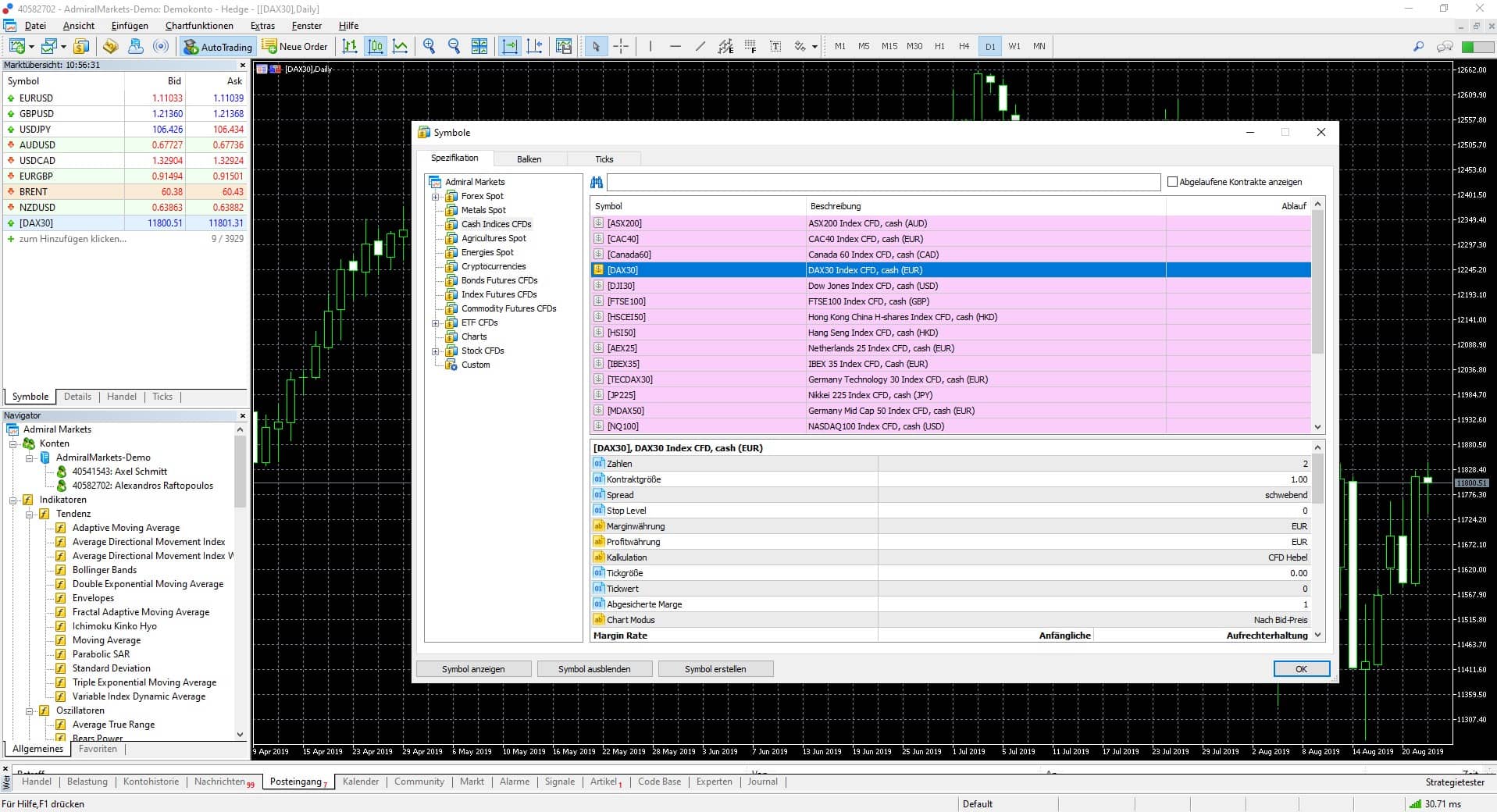Click the Symbol erstellen button
Image resolution: width=1497 pixels, height=812 pixels.
coord(715,668)
